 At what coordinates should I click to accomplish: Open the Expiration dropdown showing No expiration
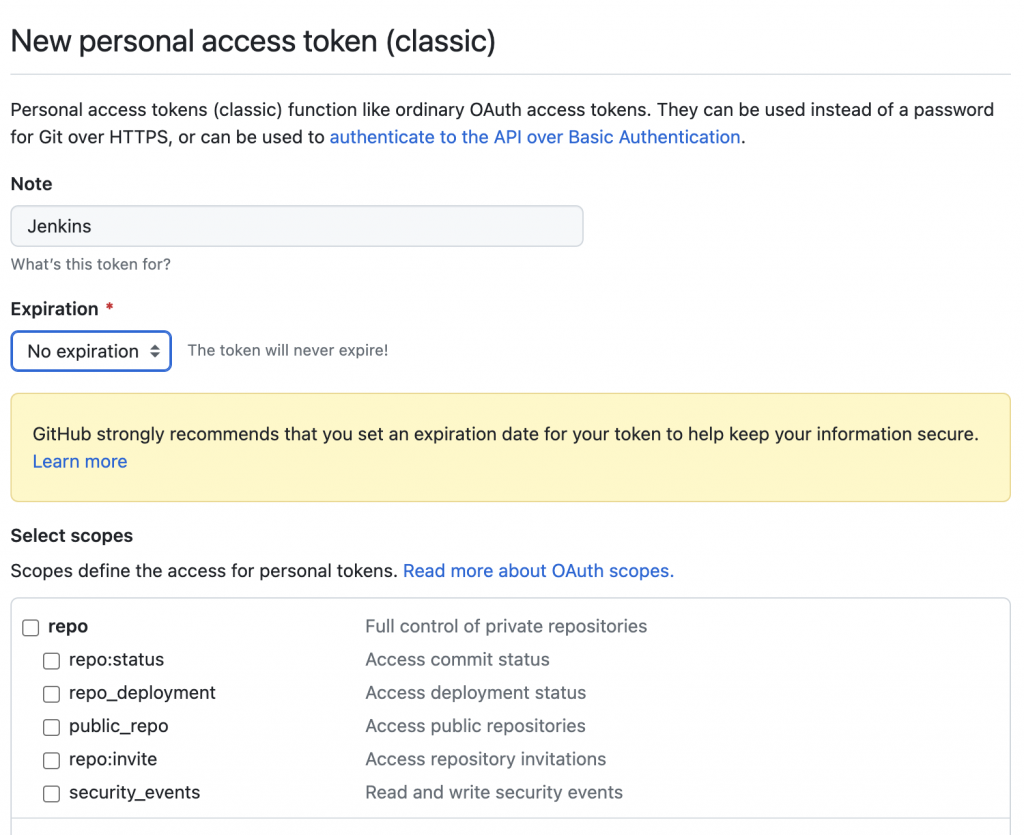(x=91, y=351)
